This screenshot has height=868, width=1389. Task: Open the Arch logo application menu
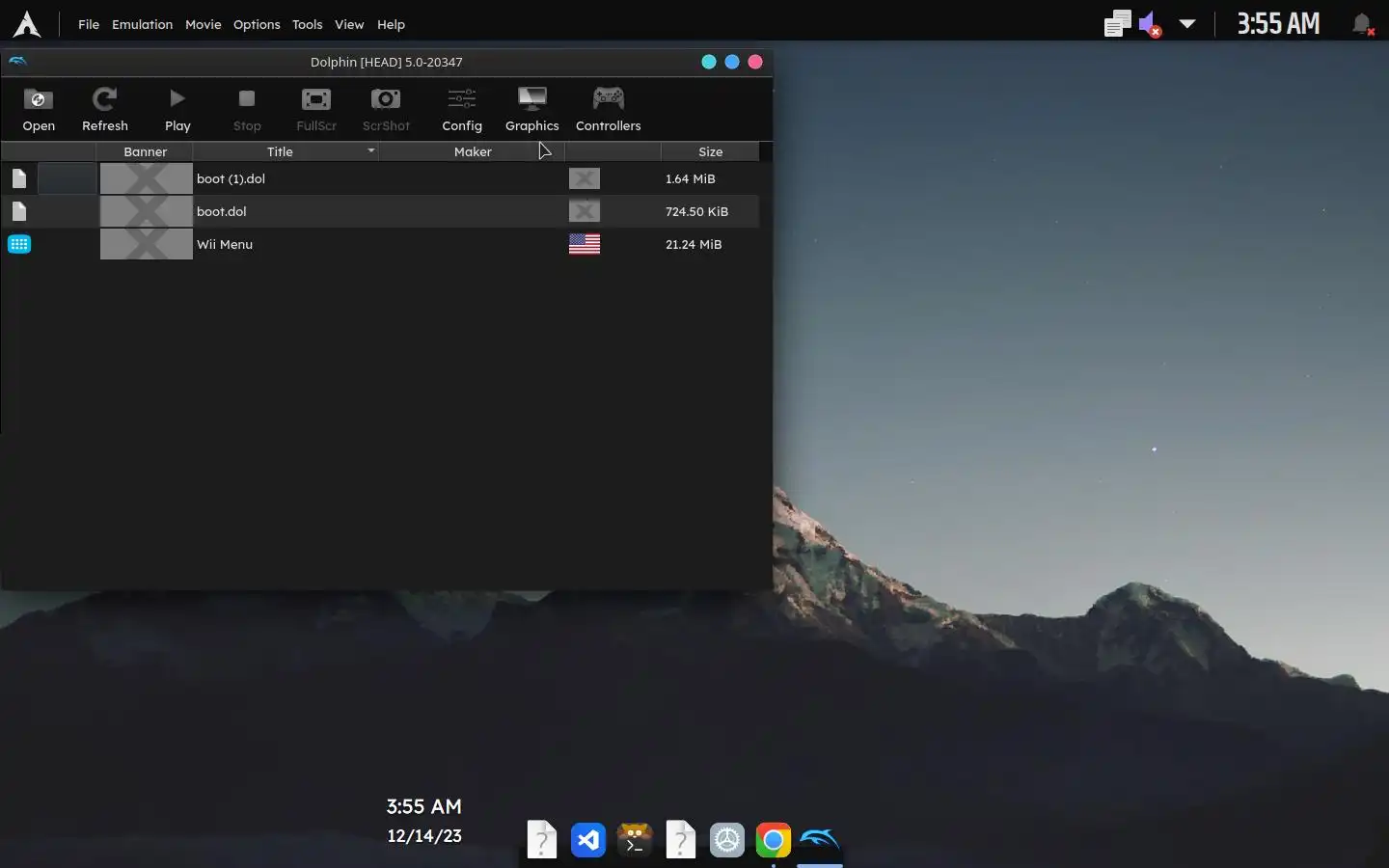[x=27, y=24]
